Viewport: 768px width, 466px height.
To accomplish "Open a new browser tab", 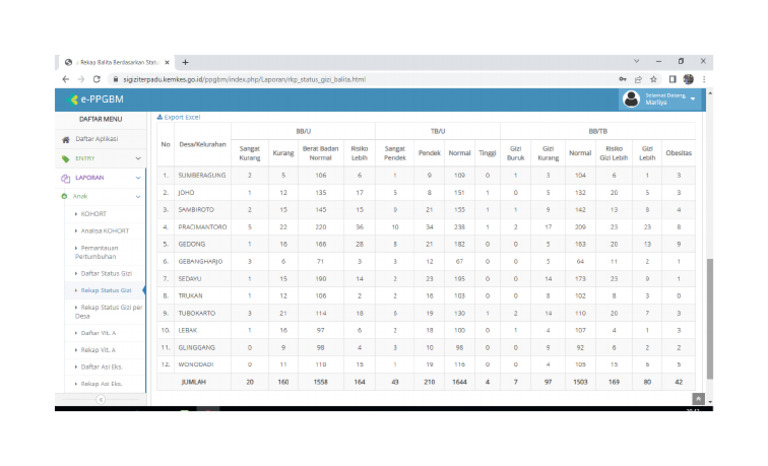I will (185, 62).
